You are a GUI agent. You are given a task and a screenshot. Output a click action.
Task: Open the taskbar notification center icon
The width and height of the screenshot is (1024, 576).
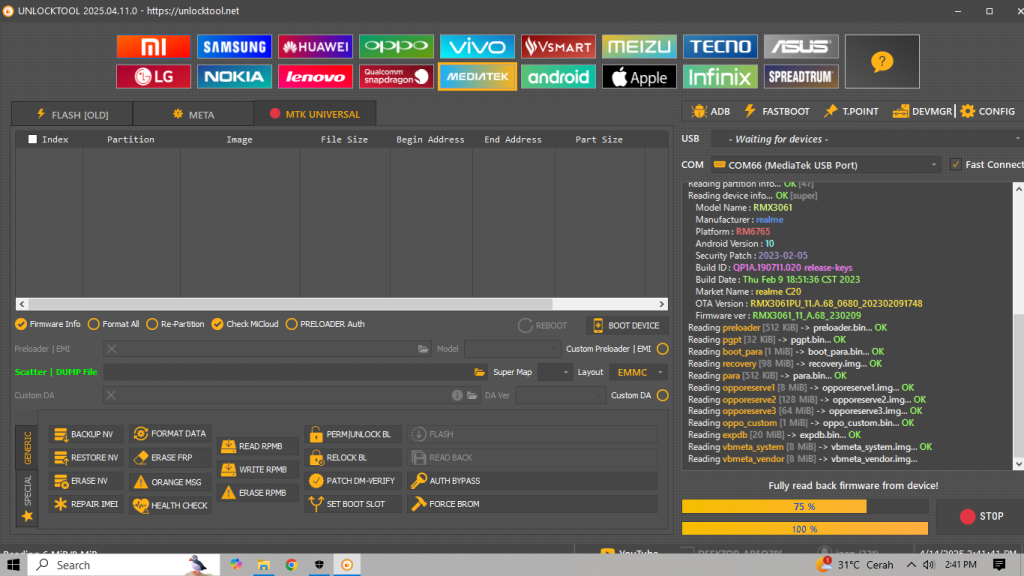coord(999,565)
